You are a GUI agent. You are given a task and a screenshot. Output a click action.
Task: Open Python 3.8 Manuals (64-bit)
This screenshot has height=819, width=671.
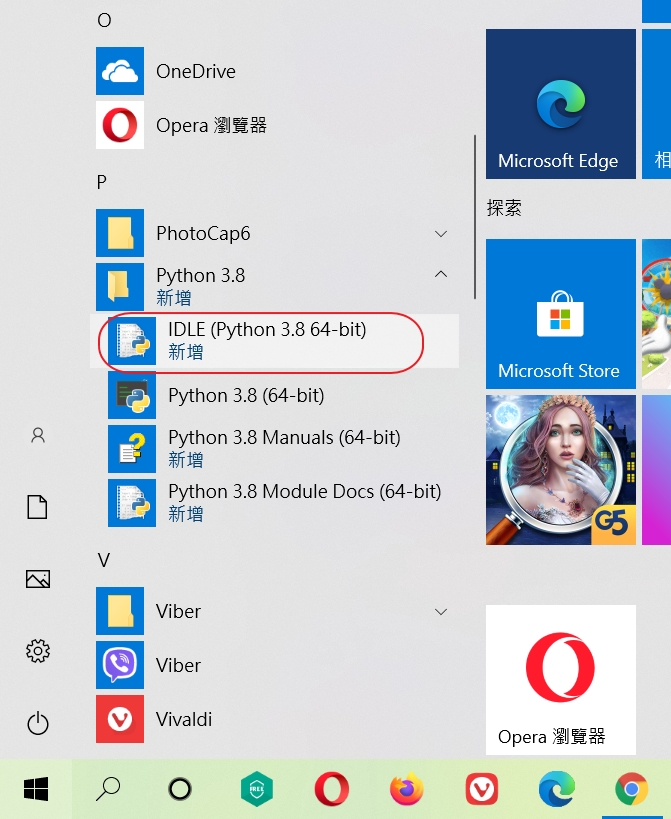275,449
